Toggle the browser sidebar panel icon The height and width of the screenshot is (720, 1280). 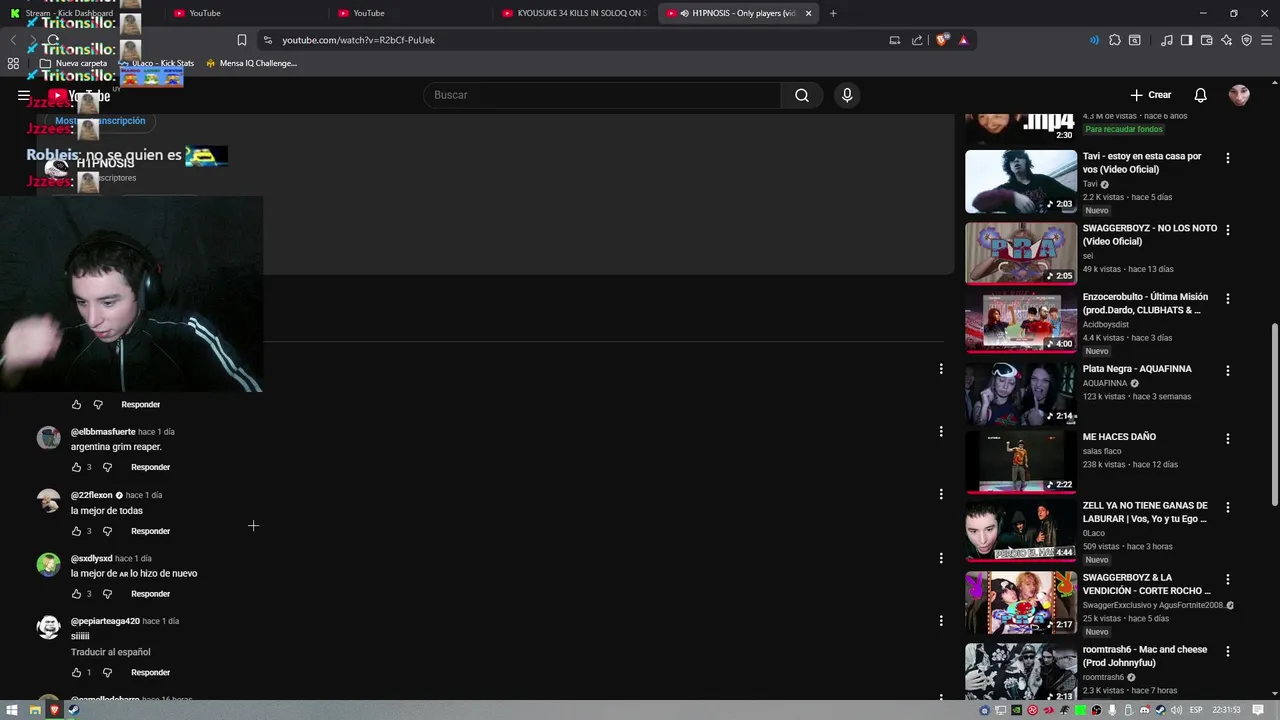[1186, 40]
